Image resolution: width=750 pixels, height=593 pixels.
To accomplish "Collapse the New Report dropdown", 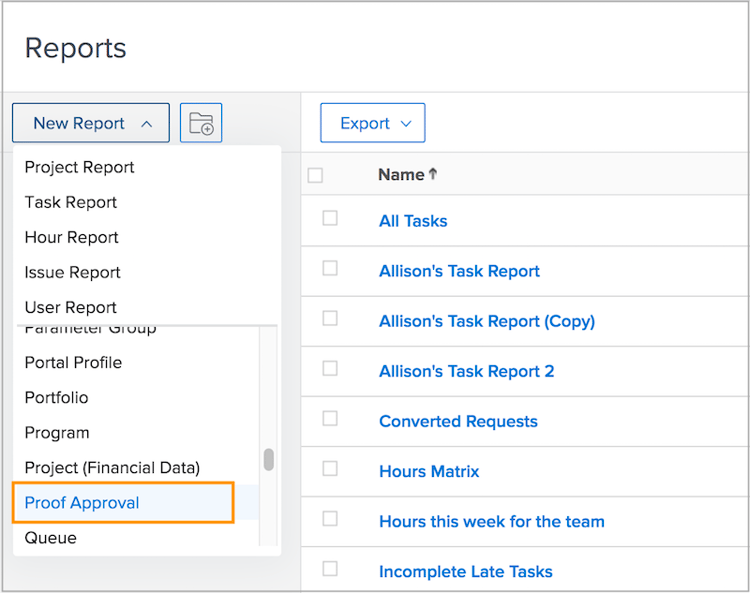I will click(x=91, y=124).
